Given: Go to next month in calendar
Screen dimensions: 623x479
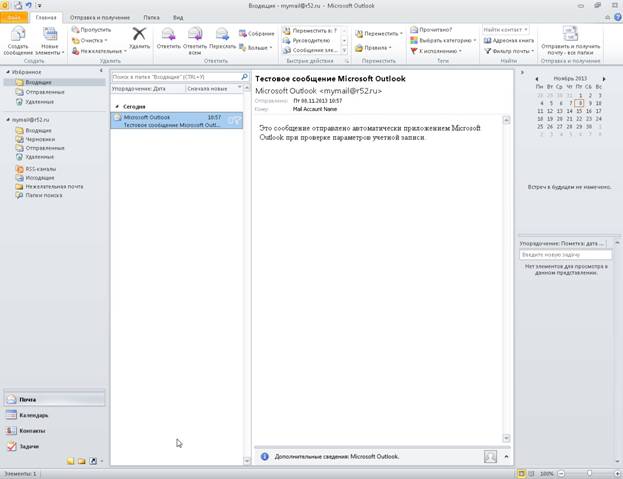Looking at the screenshot, I should (x=604, y=79).
